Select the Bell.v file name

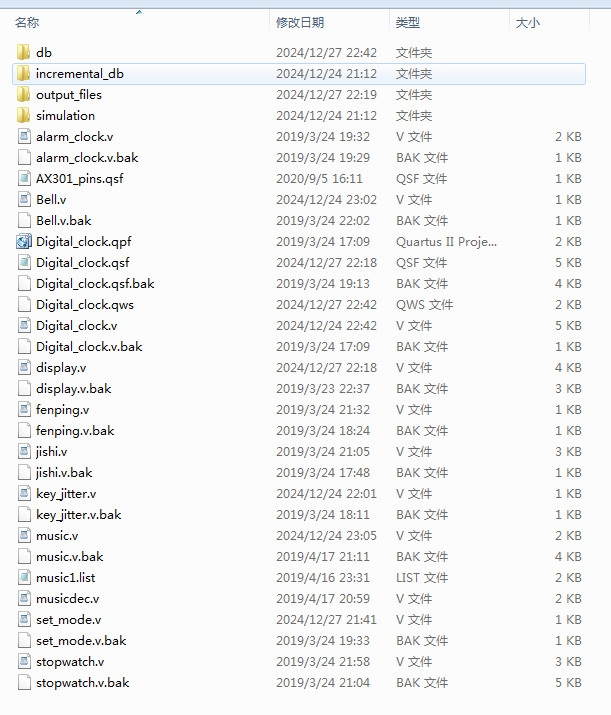tap(51, 199)
